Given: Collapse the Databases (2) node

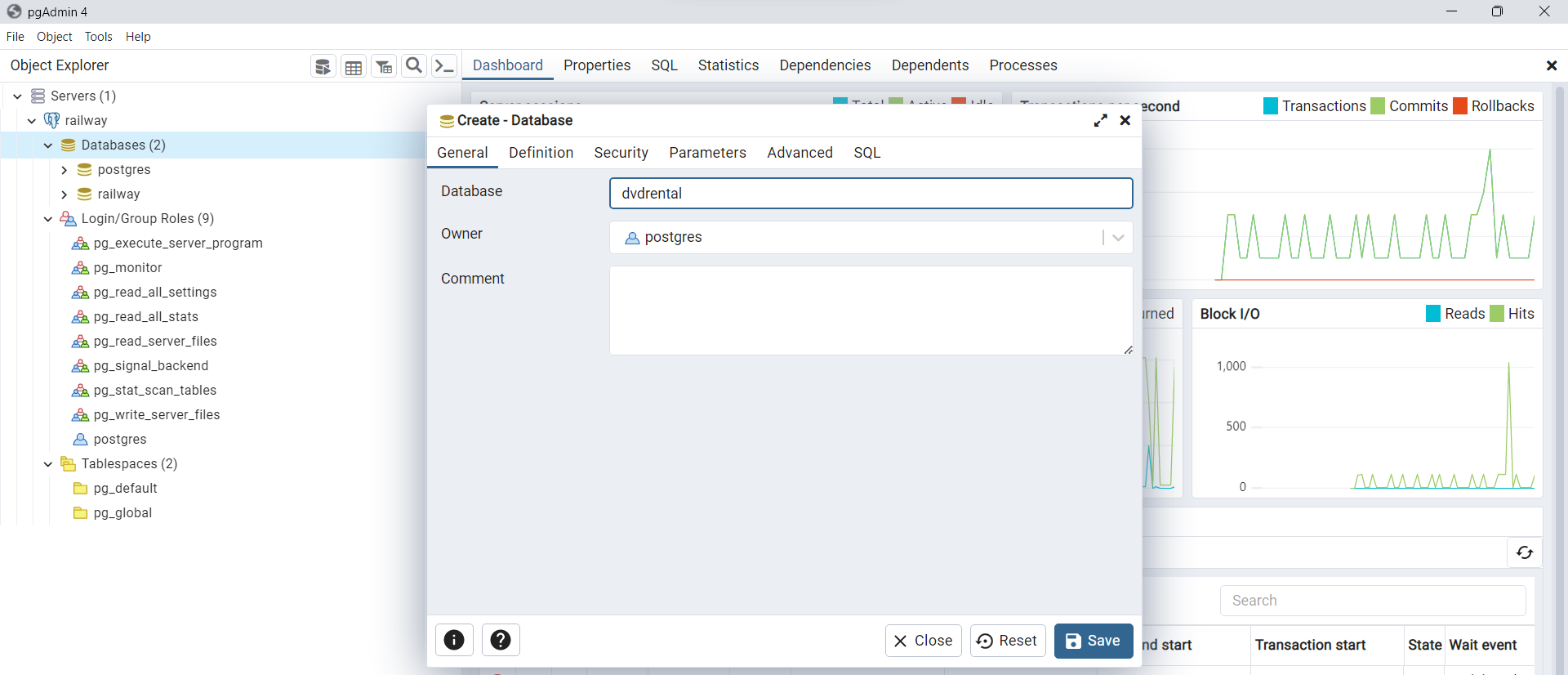Looking at the screenshot, I should pos(48,145).
